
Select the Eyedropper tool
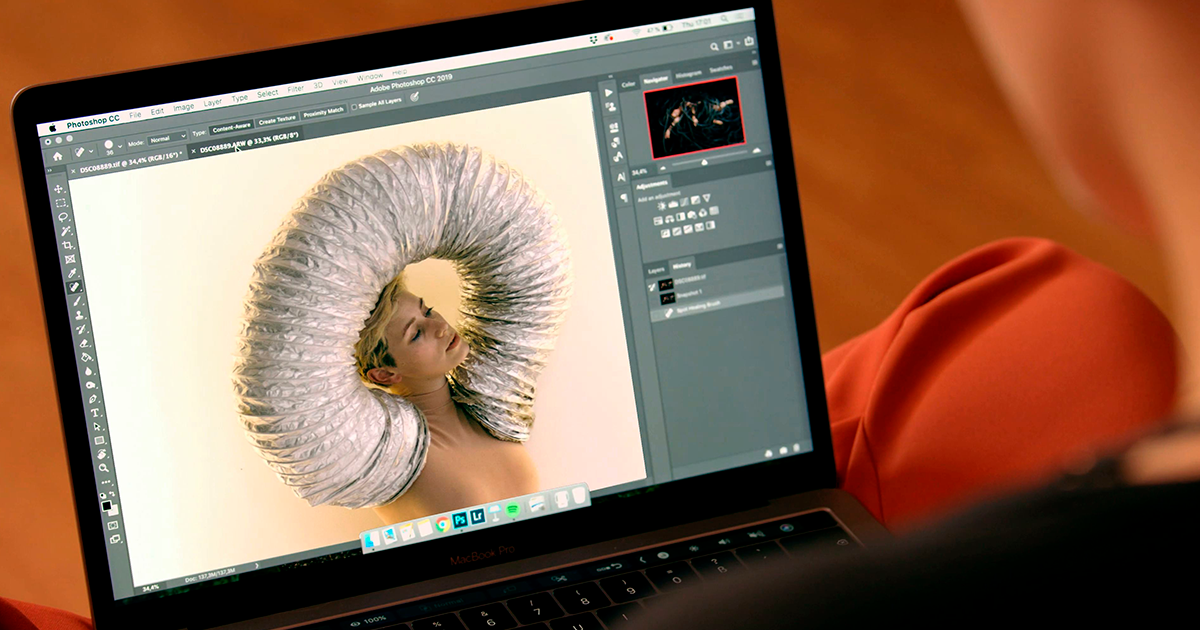click(x=71, y=273)
